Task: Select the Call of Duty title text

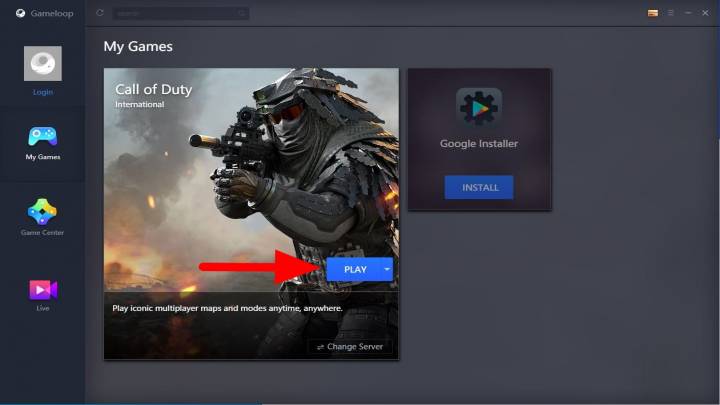Action: click(x=153, y=89)
